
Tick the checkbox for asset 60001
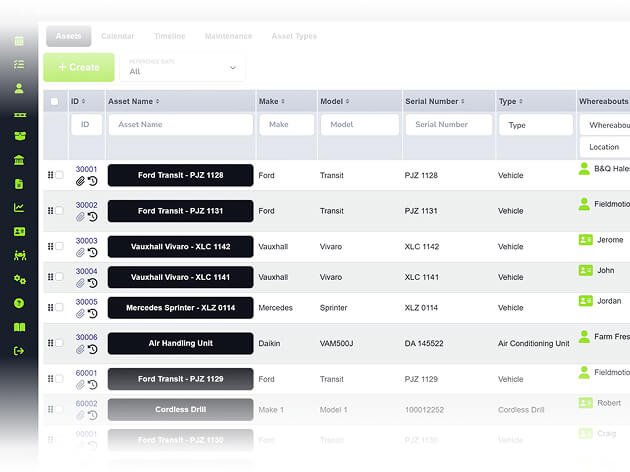(x=59, y=378)
